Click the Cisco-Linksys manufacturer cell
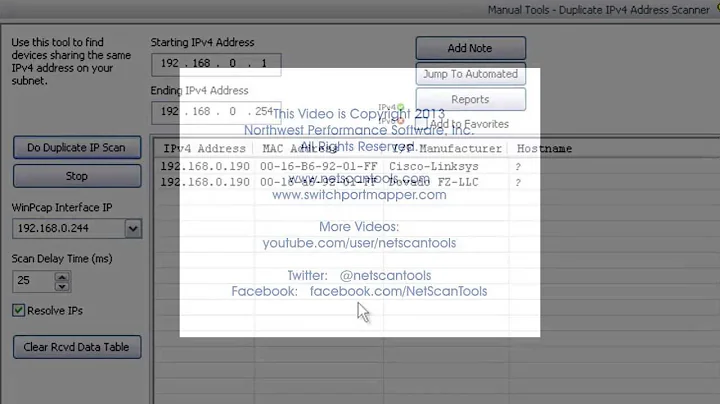The height and width of the screenshot is (404, 720). coord(433,166)
